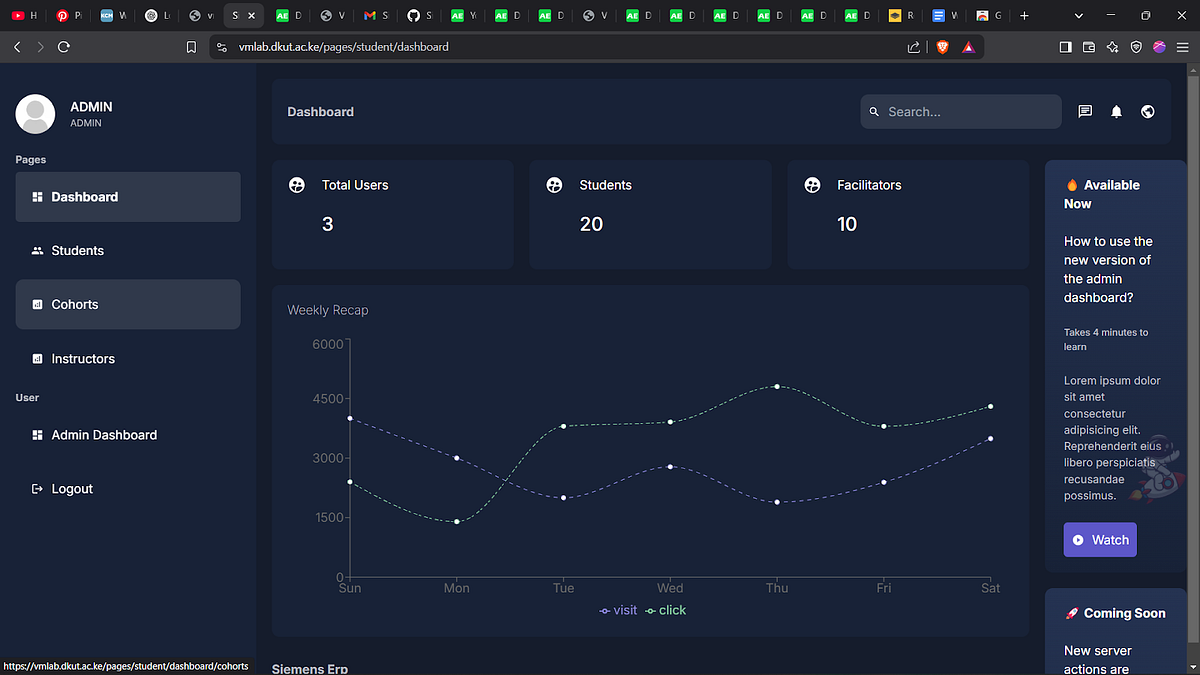This screenshot has width=1200, height=675.
Task: Switch to the YouTube browser tab
Action: pyautogui.click(x=24, y=16)
